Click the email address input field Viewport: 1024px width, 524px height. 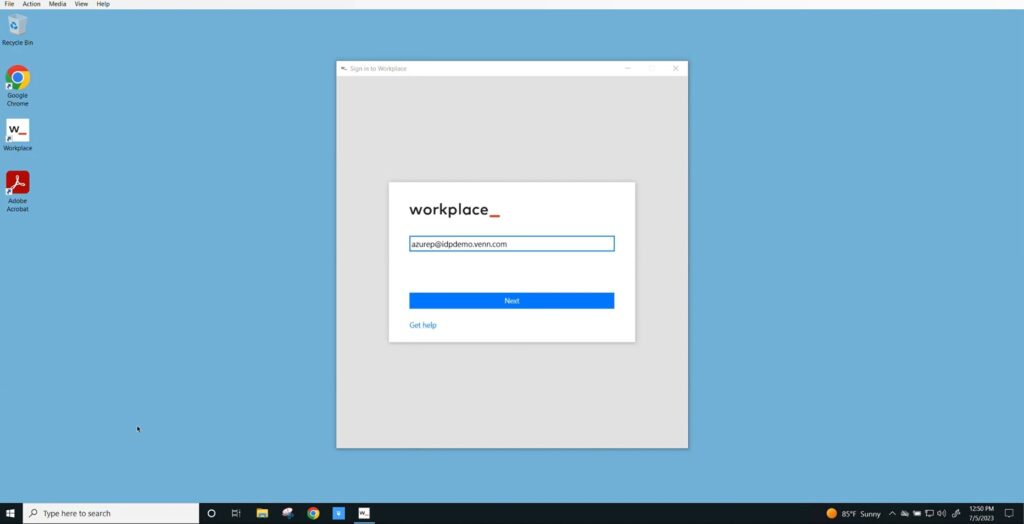tap(511, 244)
